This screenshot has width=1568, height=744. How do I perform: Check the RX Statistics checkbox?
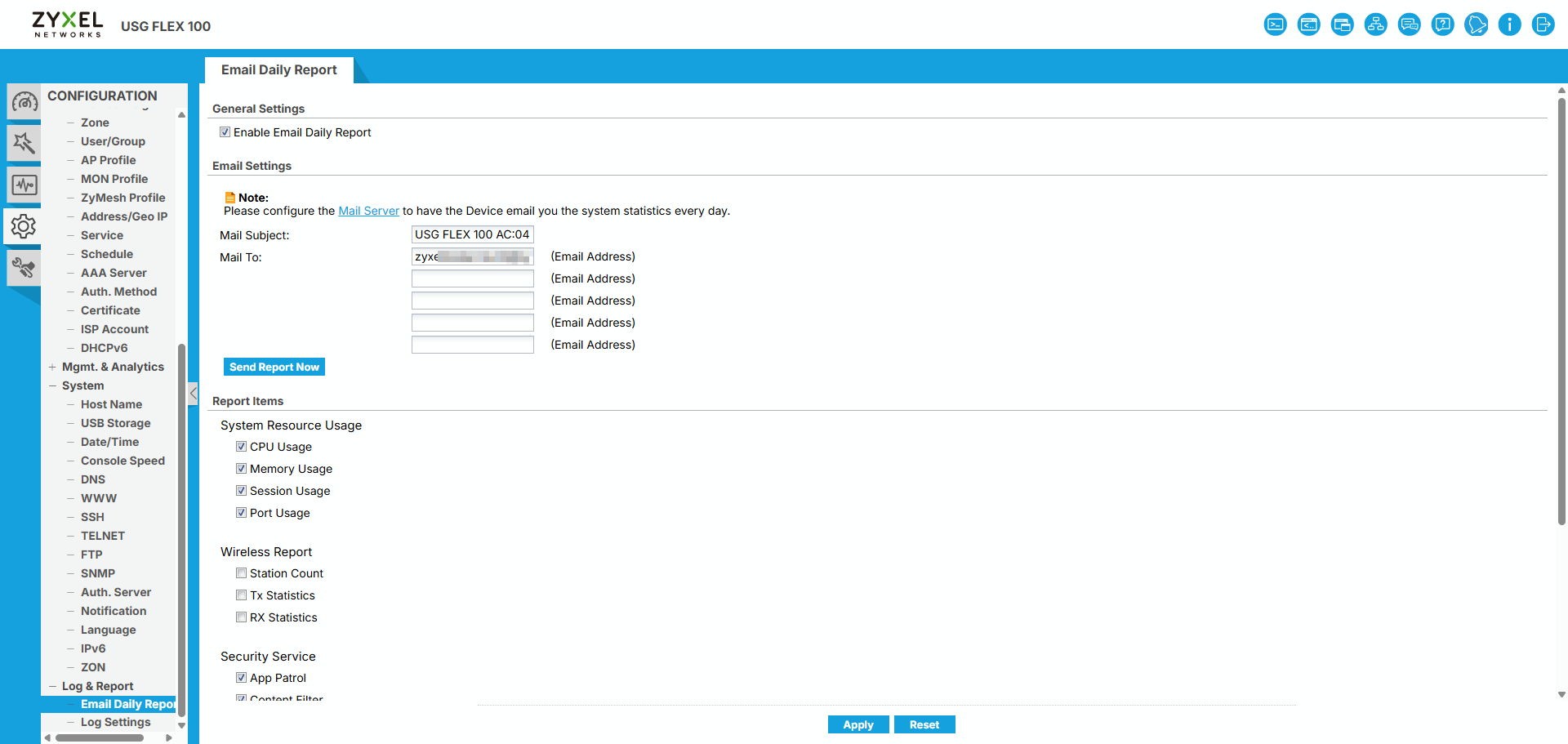[241, 617]
